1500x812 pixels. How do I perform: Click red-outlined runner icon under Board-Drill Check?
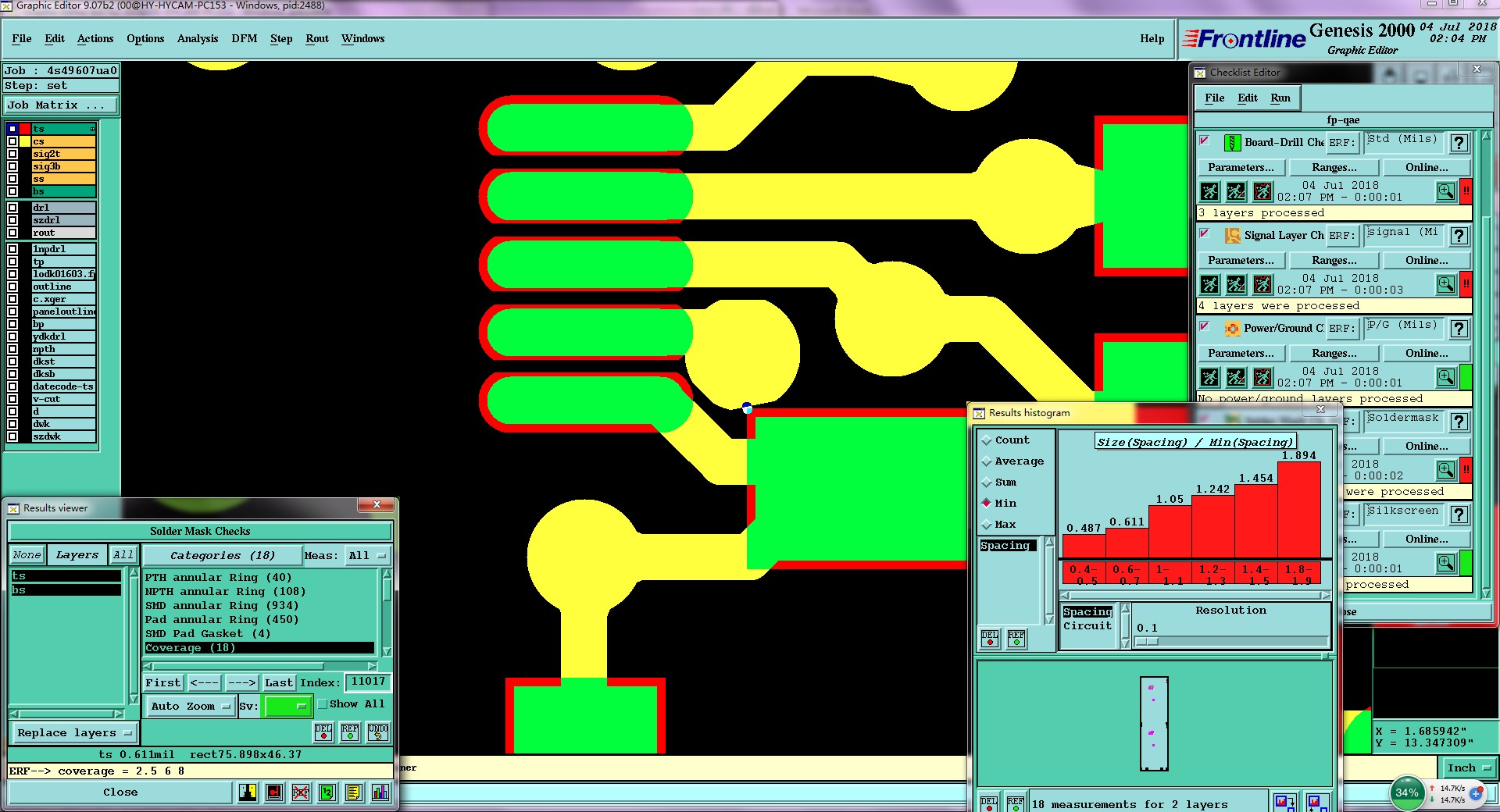[x=1262, y=191]
